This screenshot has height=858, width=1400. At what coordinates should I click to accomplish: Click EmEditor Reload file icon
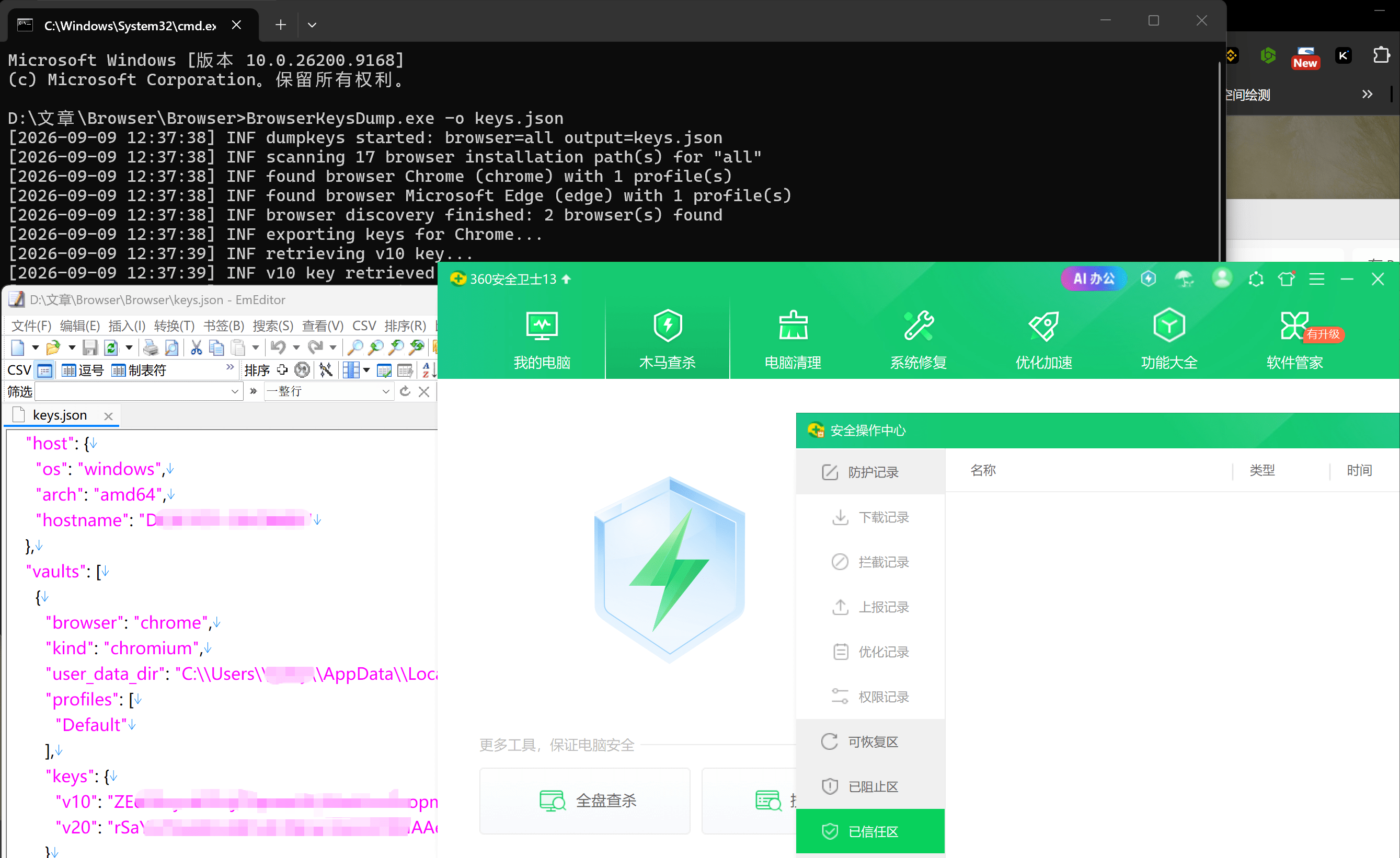pyautogui.click(x=111, y=347)
